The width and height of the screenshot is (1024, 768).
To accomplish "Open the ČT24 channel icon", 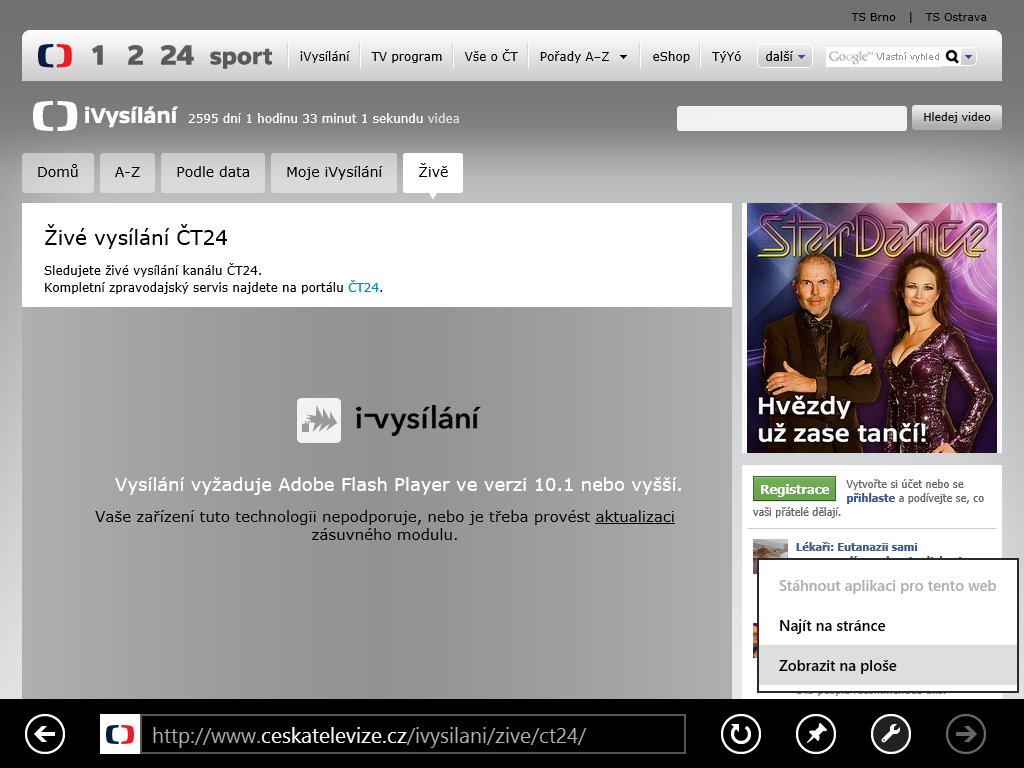I will tap(177, 56).
